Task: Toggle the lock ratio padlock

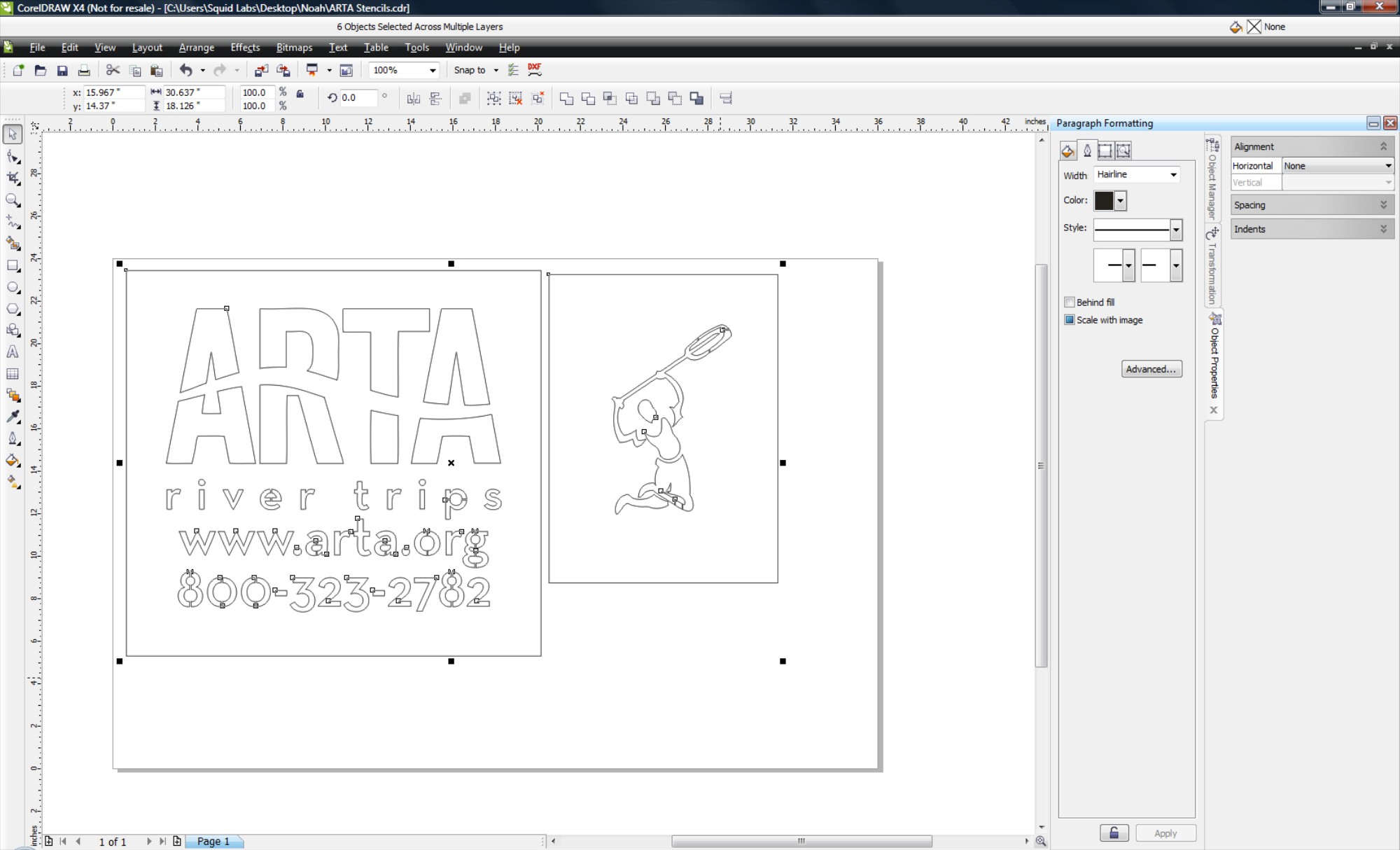Action: pos(300,93)
